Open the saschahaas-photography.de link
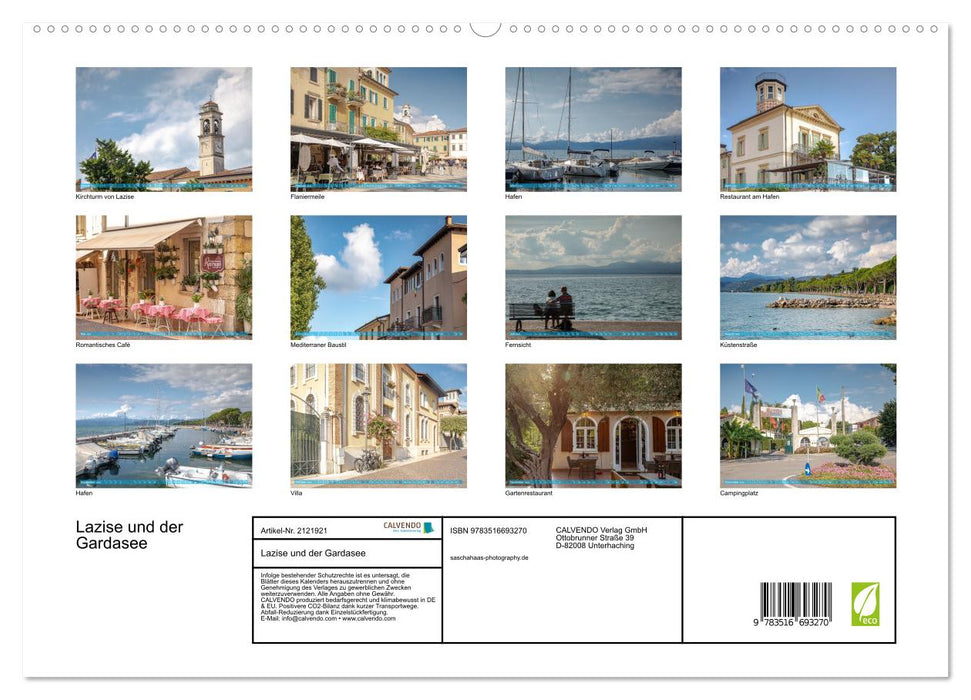 489,557
